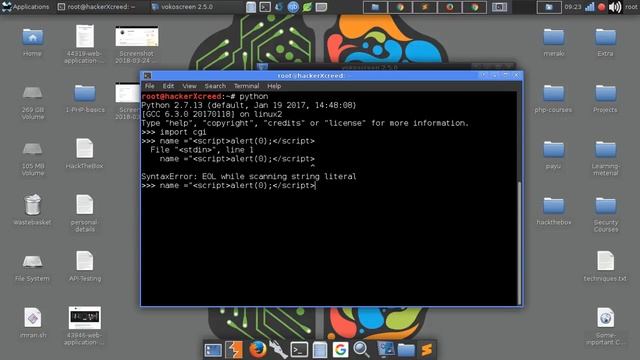Open magnifier search icon in dock
This screenshot has height=360, width=640.
coord(361,350)
